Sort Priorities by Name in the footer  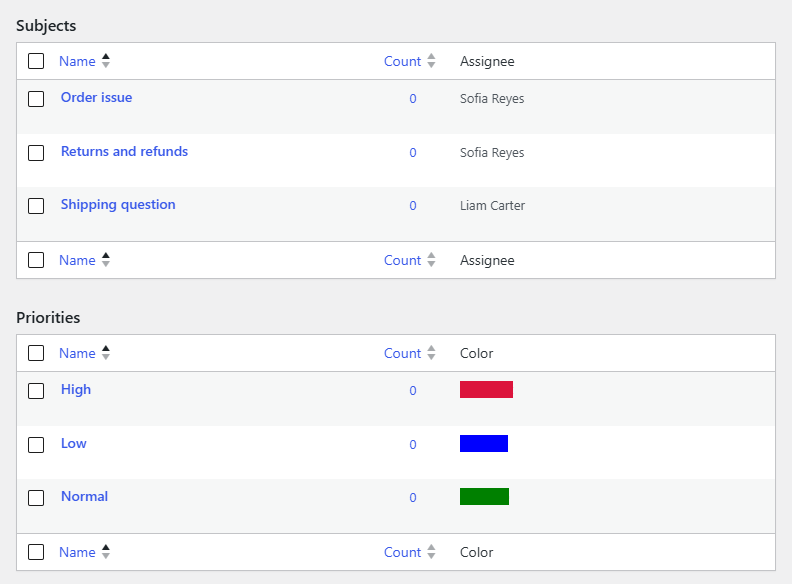click(x=77, y=552)
